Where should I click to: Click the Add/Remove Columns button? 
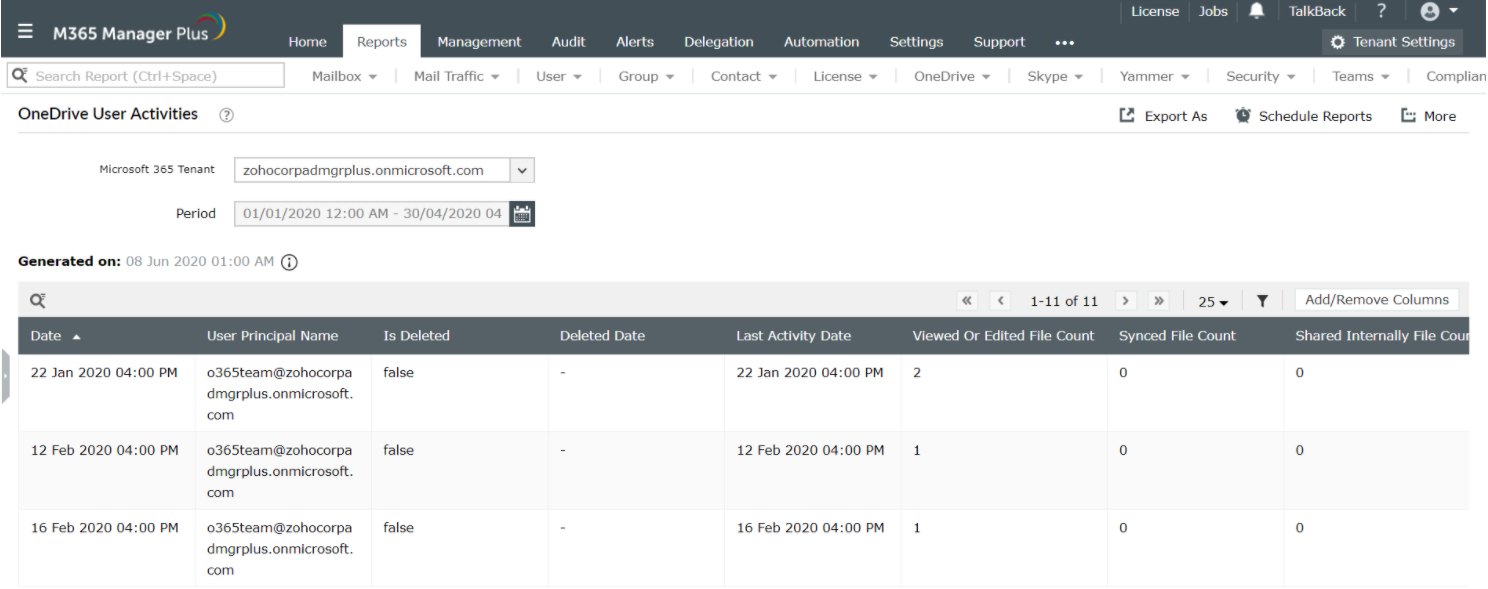(x=1376, y=300)
